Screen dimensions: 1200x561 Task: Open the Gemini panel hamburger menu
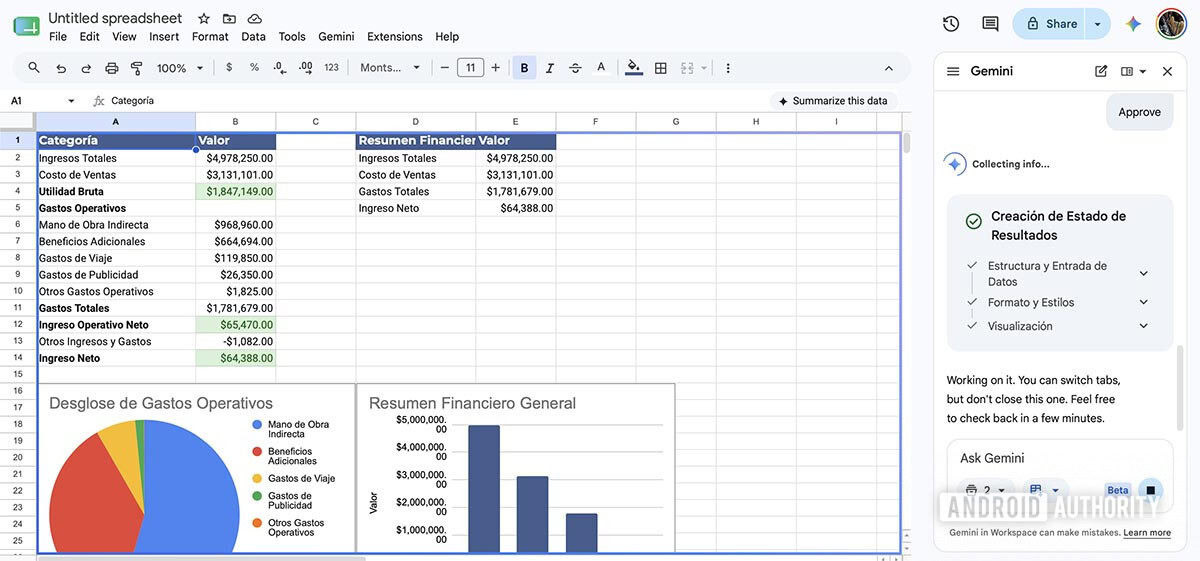pyautogui.click(x=953, y=72)
